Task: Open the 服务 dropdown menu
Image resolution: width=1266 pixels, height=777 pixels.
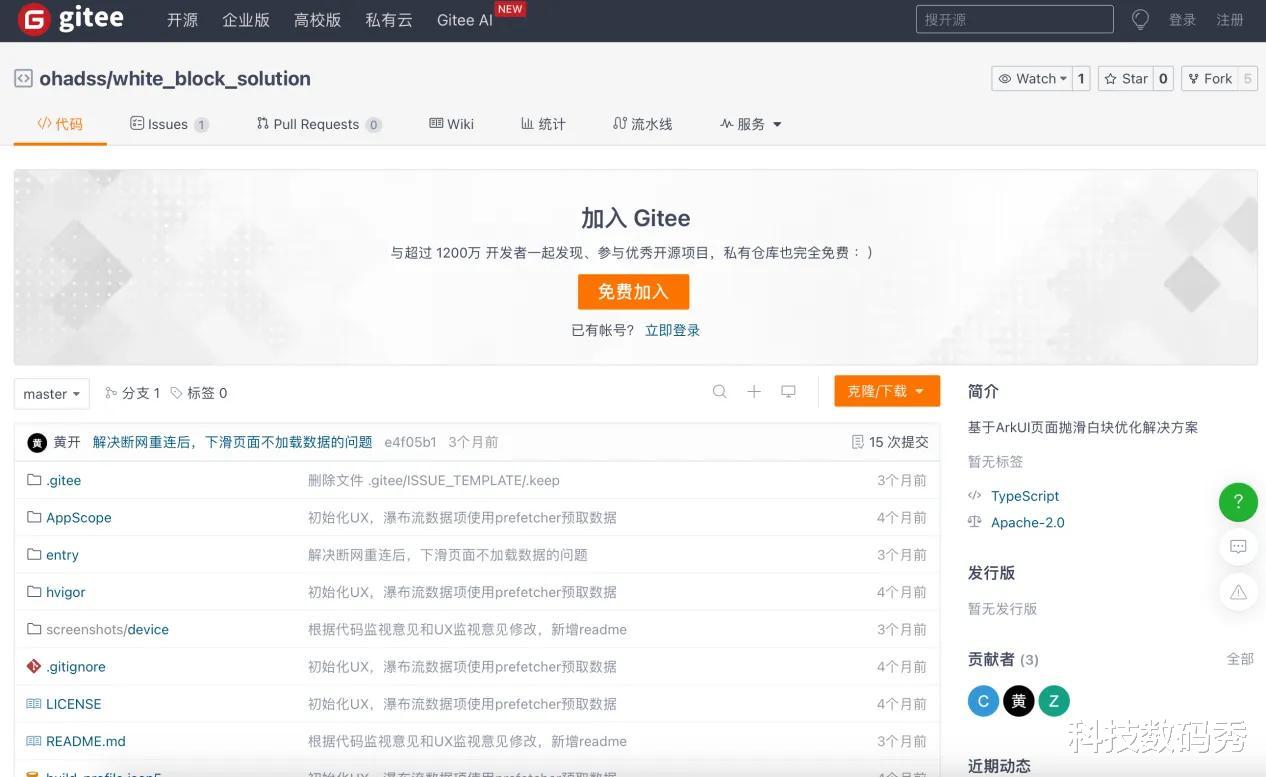Action: [750, 124]
